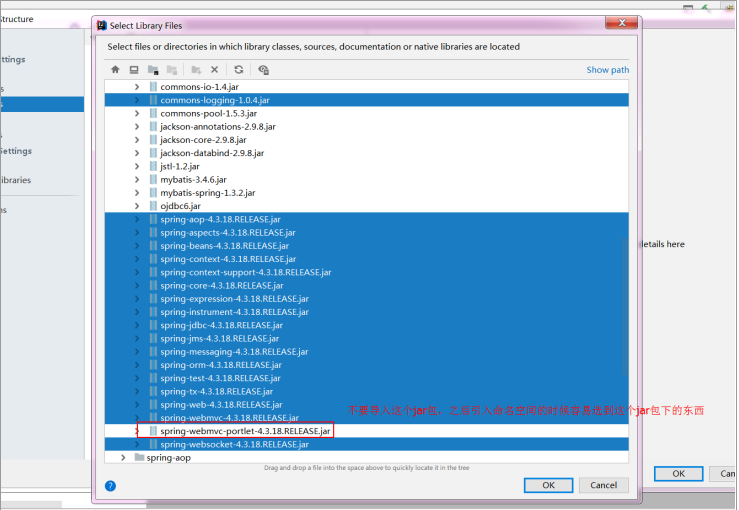Confirm with the dialog OK button
This screenshot has height=510, width=739.
[x=549, y=485]
